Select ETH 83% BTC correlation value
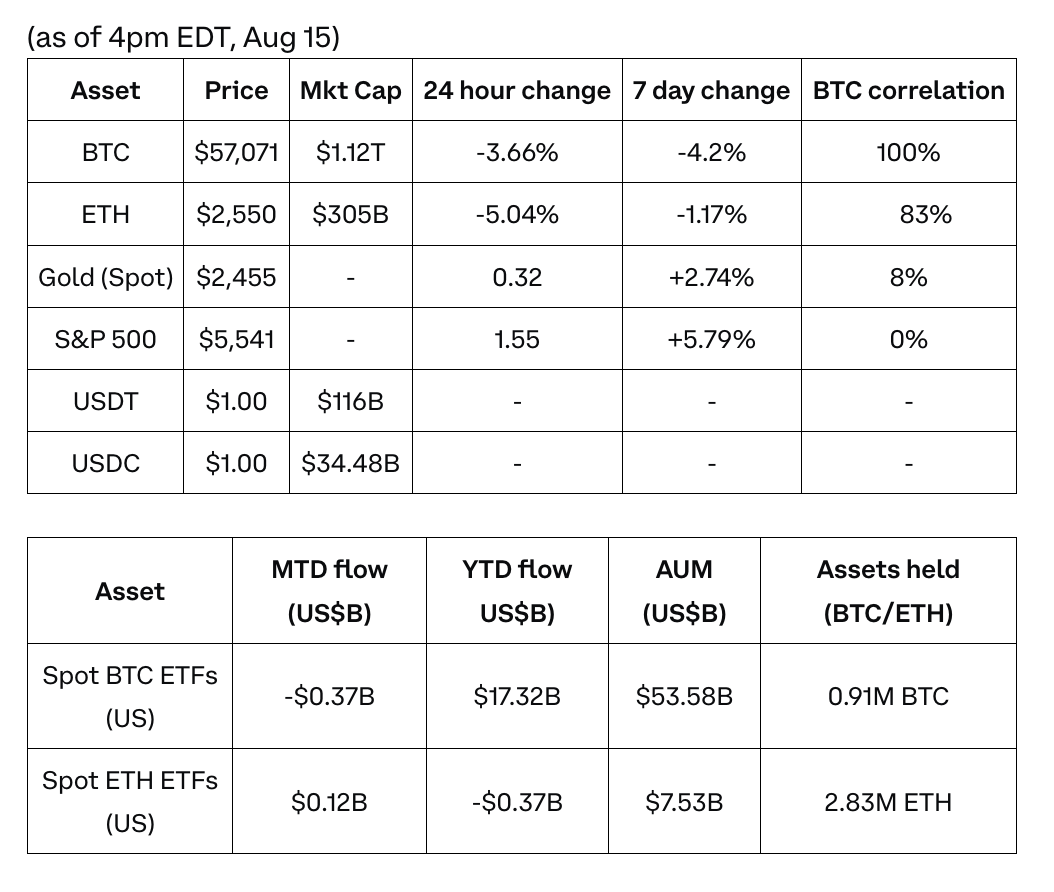1054x892 pixels. point(926,214)
